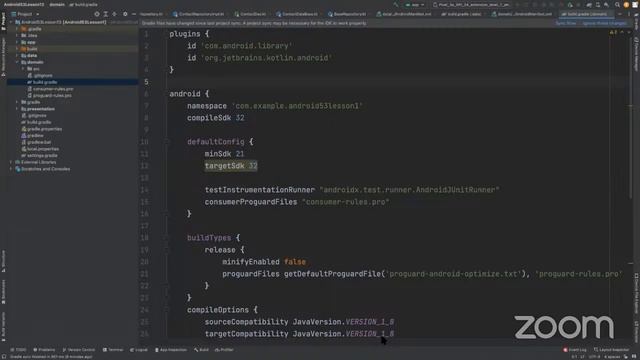Click Expand All in Project panel
The width and height of the screenshot is (640, 360).
tap(106, 14)
